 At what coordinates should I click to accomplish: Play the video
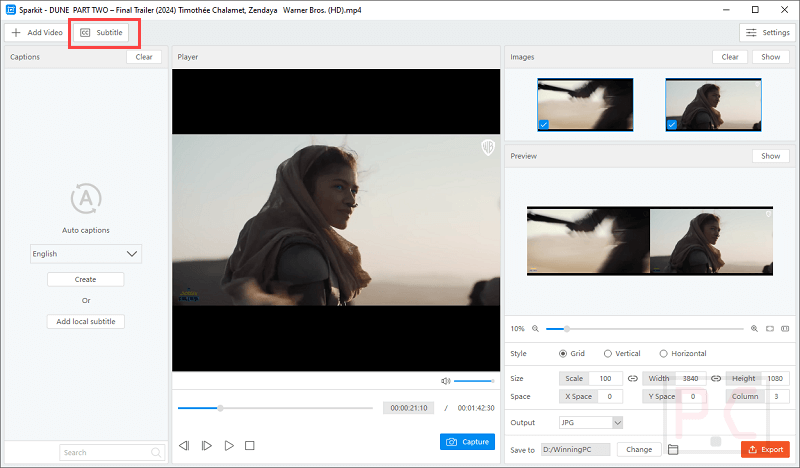(229, 446)
